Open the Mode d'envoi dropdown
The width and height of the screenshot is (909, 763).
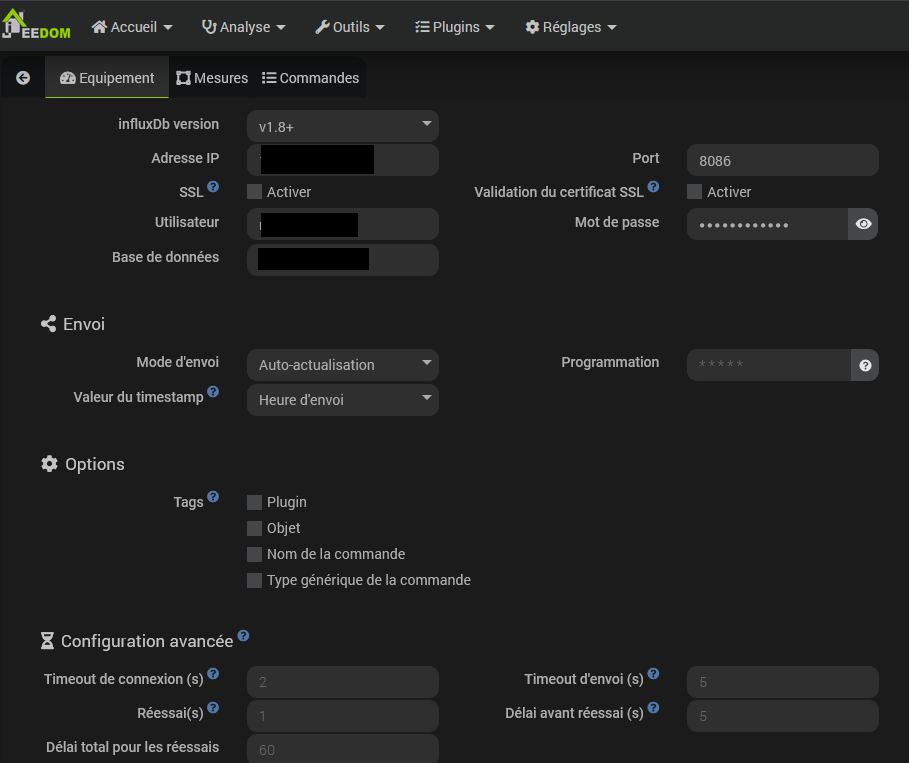342,365
